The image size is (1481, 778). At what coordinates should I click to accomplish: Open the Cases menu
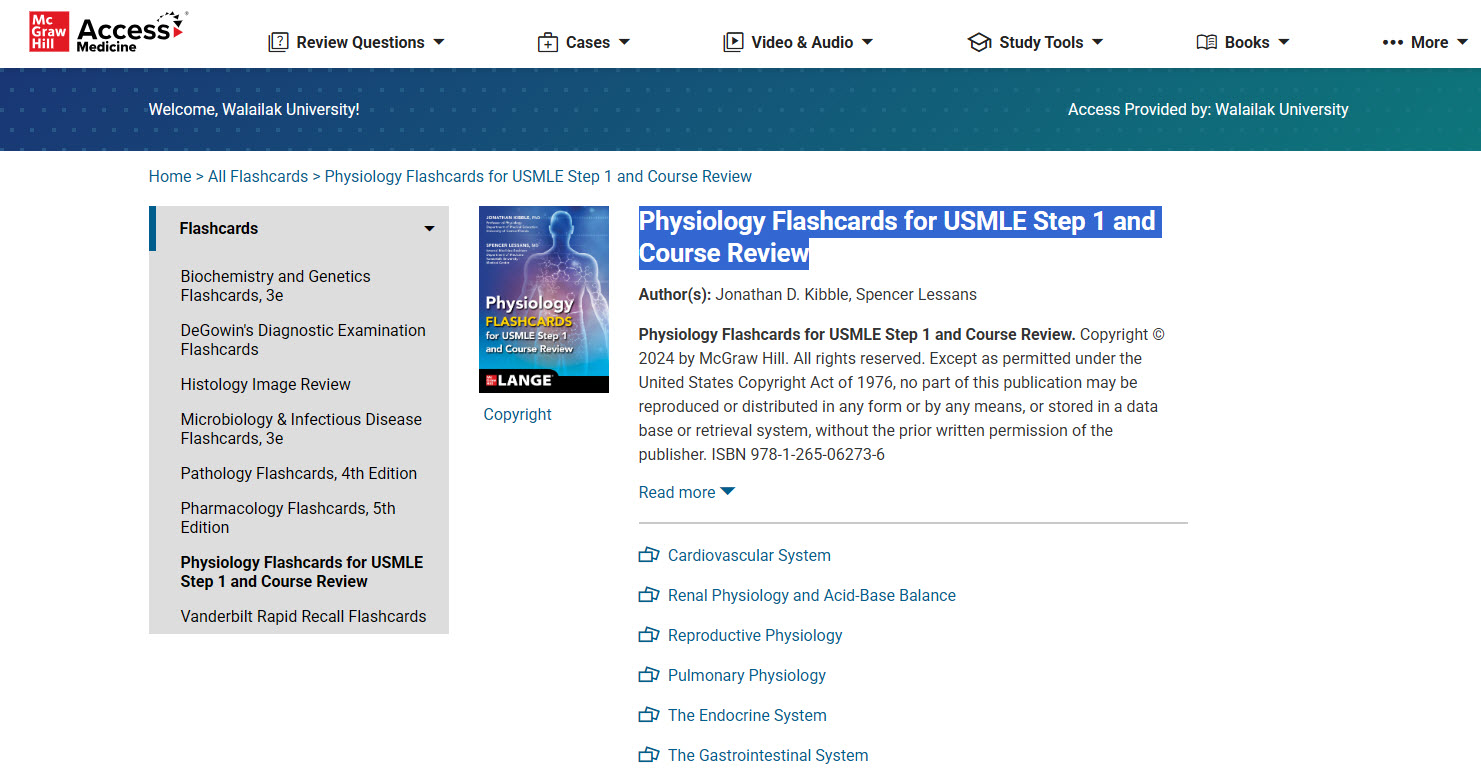tap(584, 42)
